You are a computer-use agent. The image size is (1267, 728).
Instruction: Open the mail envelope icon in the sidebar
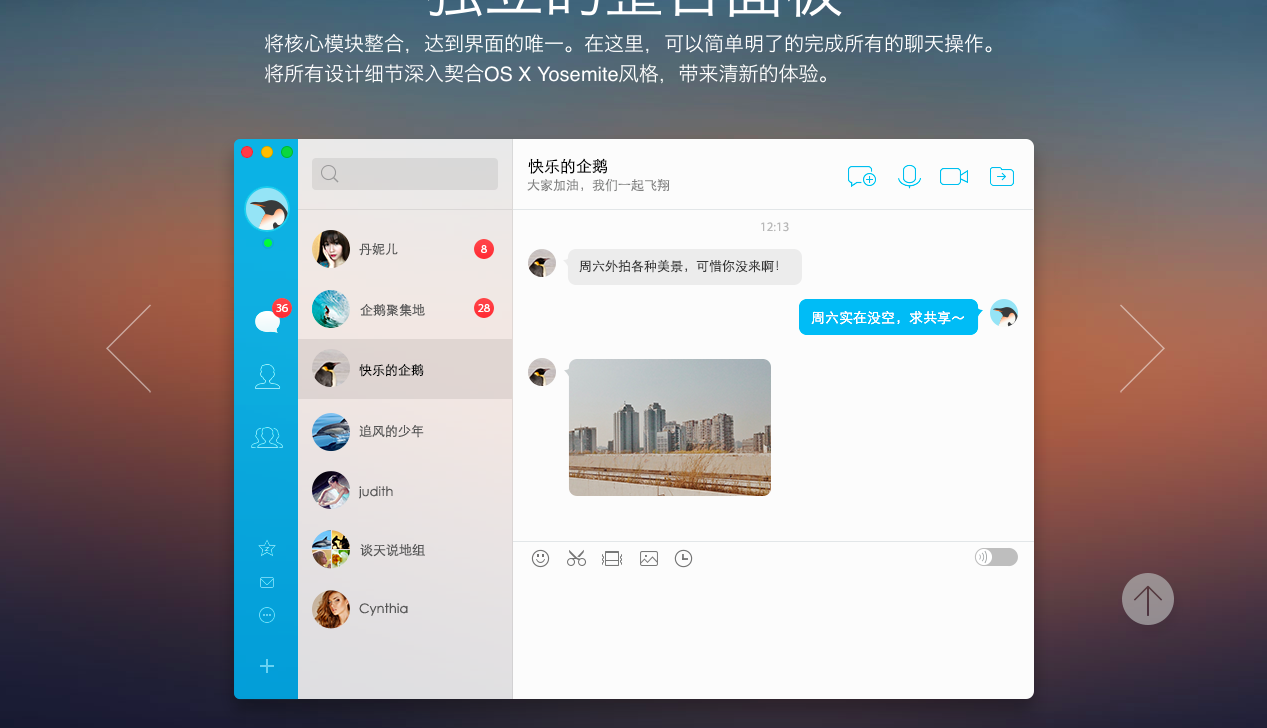pos(266,581)
